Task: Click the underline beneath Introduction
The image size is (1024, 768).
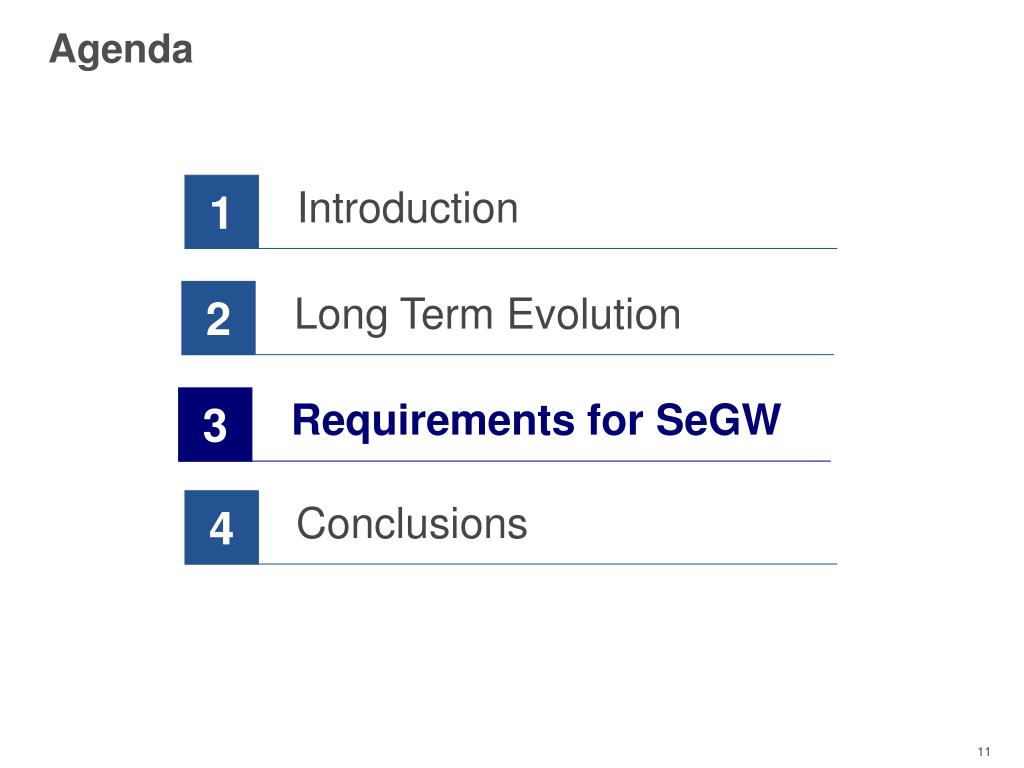Action: pyautogui.click(x=548, y=248)
